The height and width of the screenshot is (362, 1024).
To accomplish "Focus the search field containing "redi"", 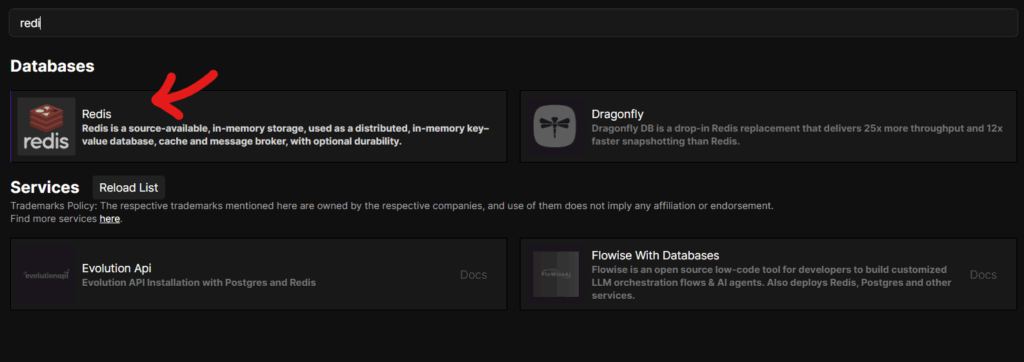I will tap(512, 23).
